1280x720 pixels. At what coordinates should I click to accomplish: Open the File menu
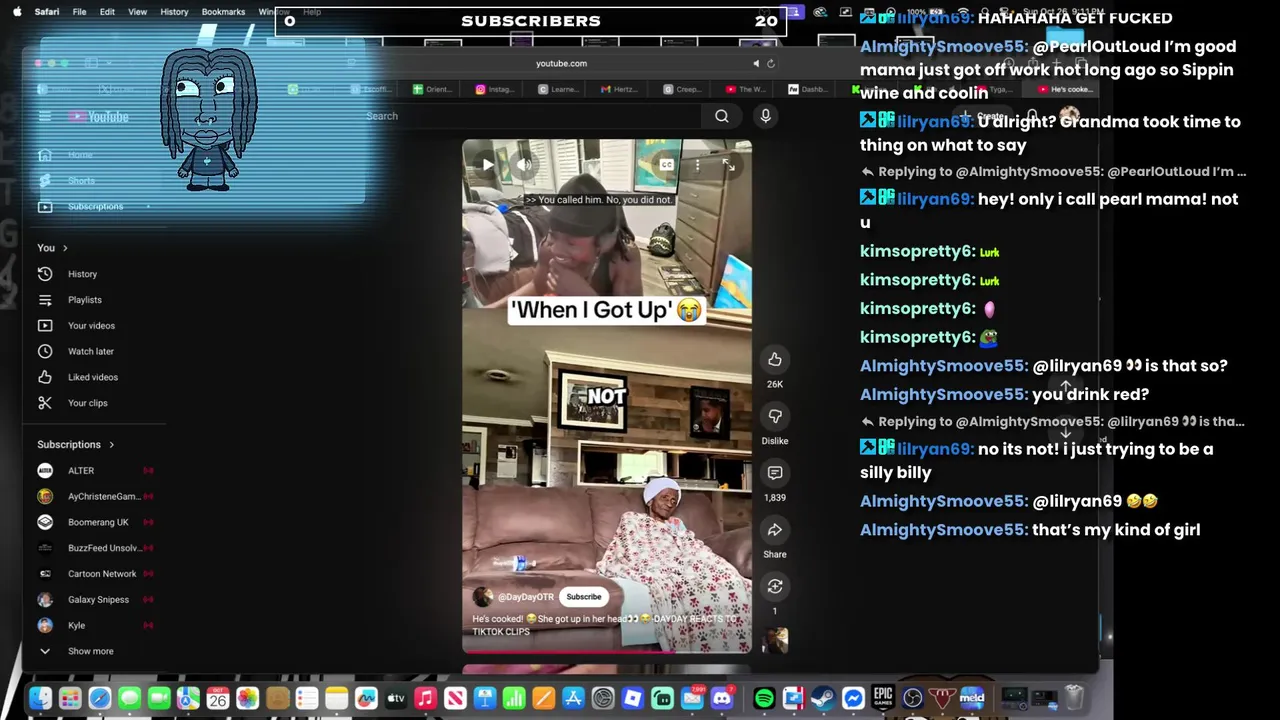click(79, 12)
